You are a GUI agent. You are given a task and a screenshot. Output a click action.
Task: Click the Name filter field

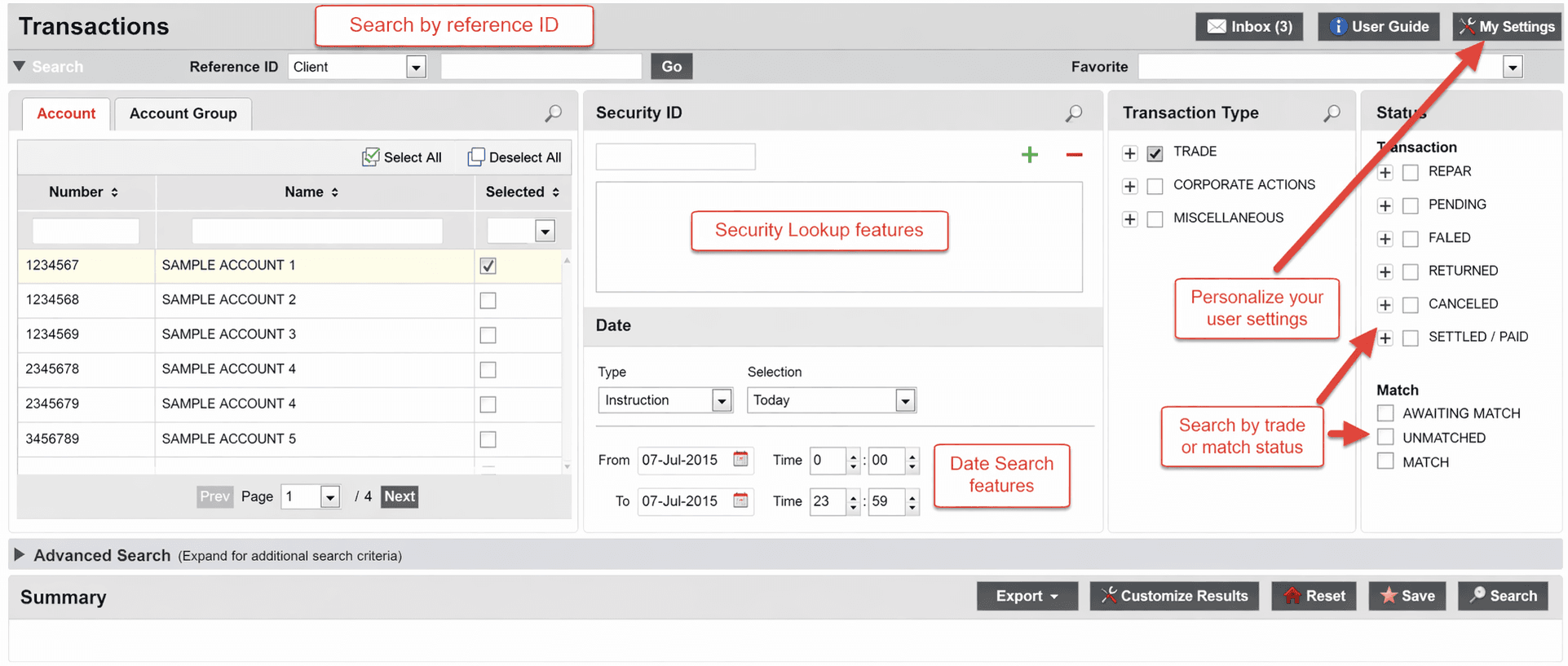click(317, 231)
